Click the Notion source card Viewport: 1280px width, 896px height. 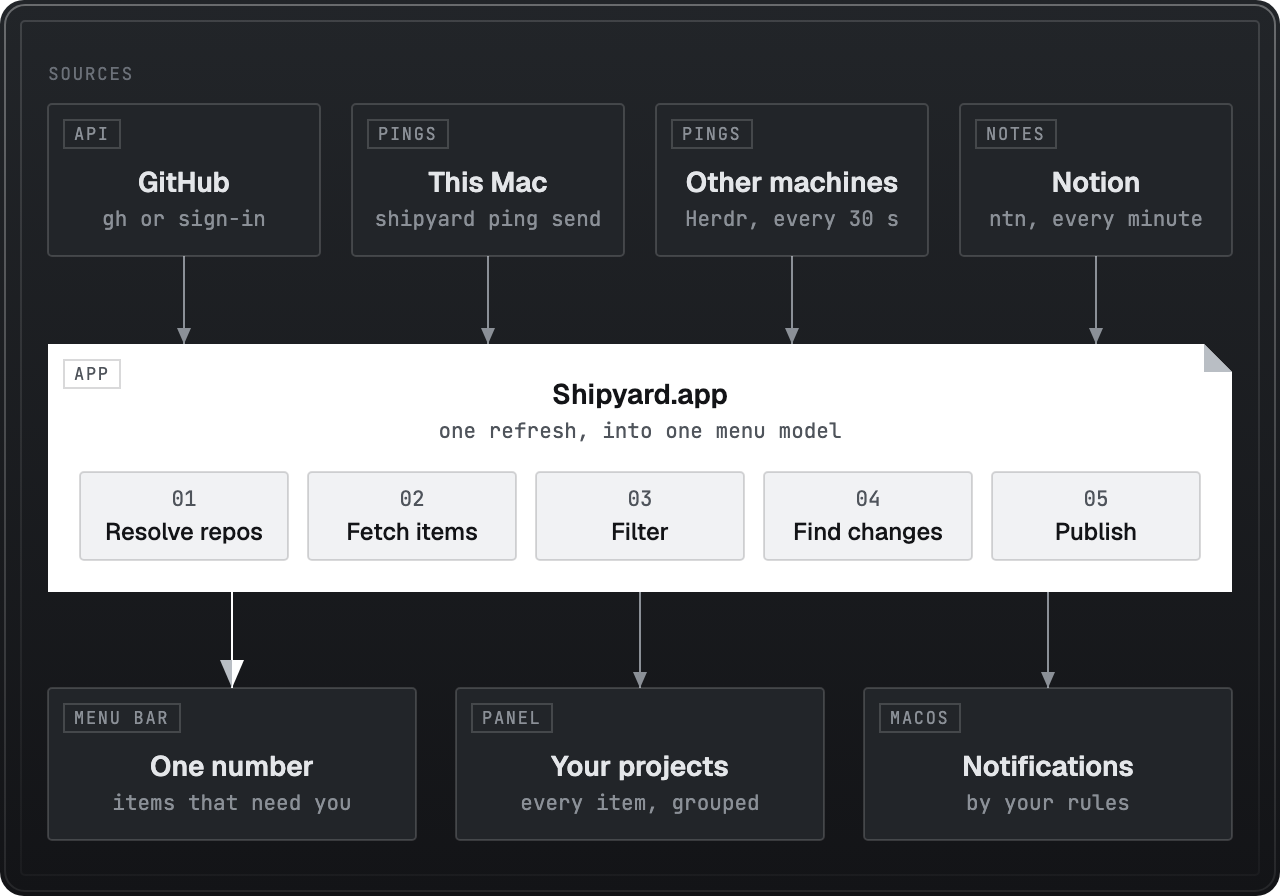(x=1096, y=180)
